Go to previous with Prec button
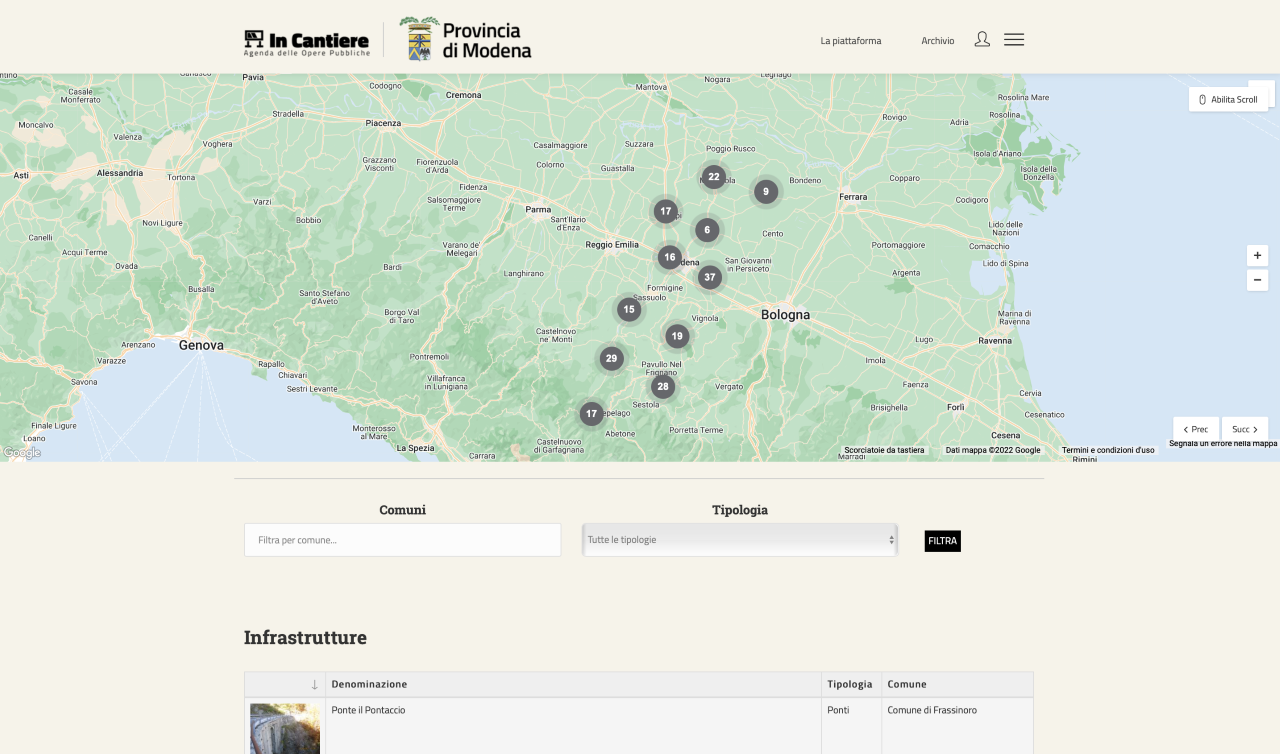Image resolution: width=1280 pixels, height=754 pixels. tap(1196, 429)
